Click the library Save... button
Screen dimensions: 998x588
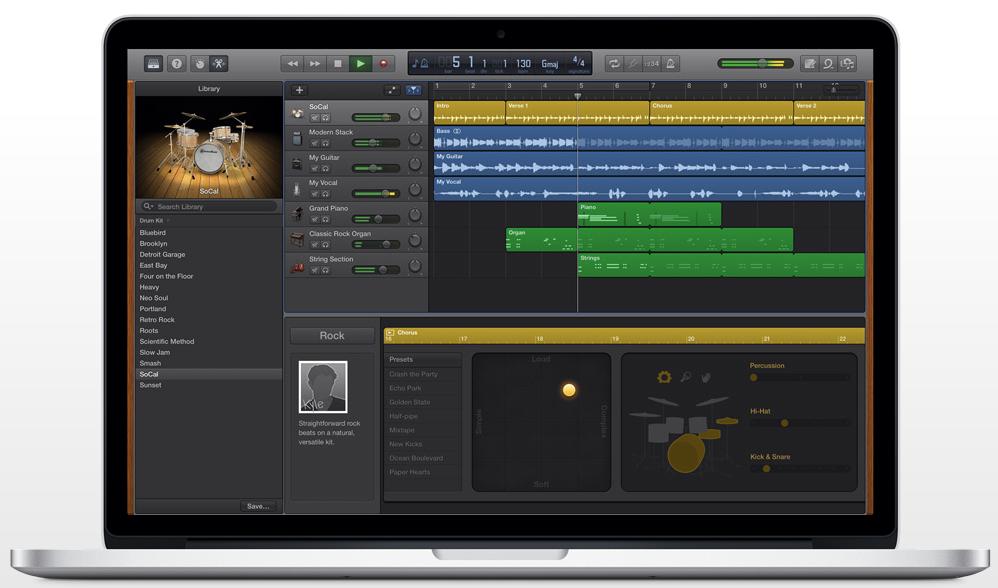[258, 506]
